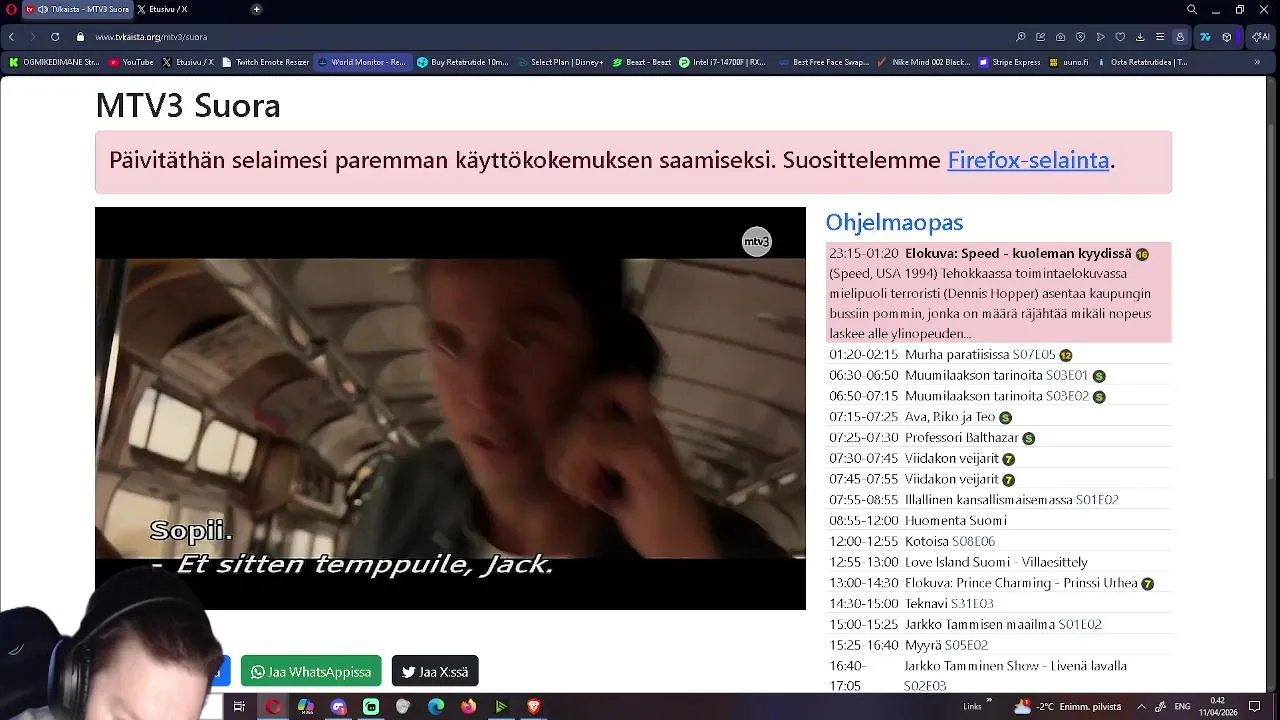This screenshot has height=720, width=1280.
Task: Open the TradingView extension icon
Action: tap(1205, 37)
